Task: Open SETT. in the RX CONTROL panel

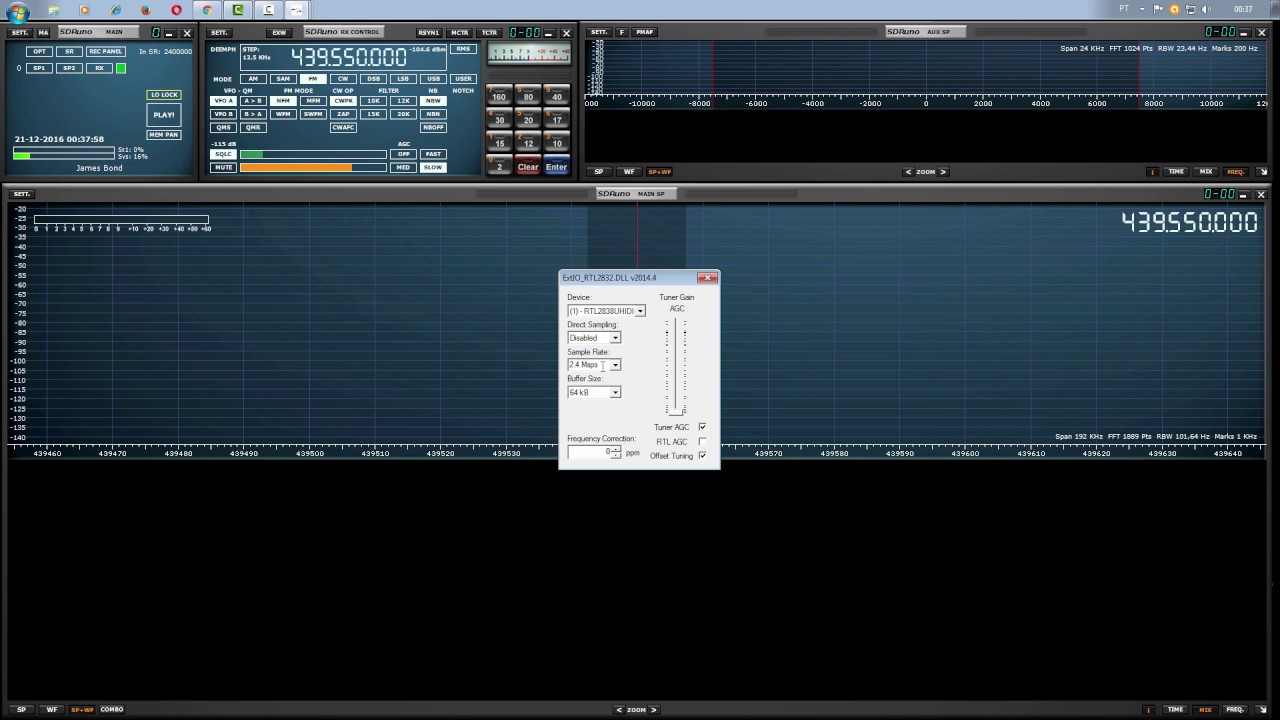Action: click(220, 32)
